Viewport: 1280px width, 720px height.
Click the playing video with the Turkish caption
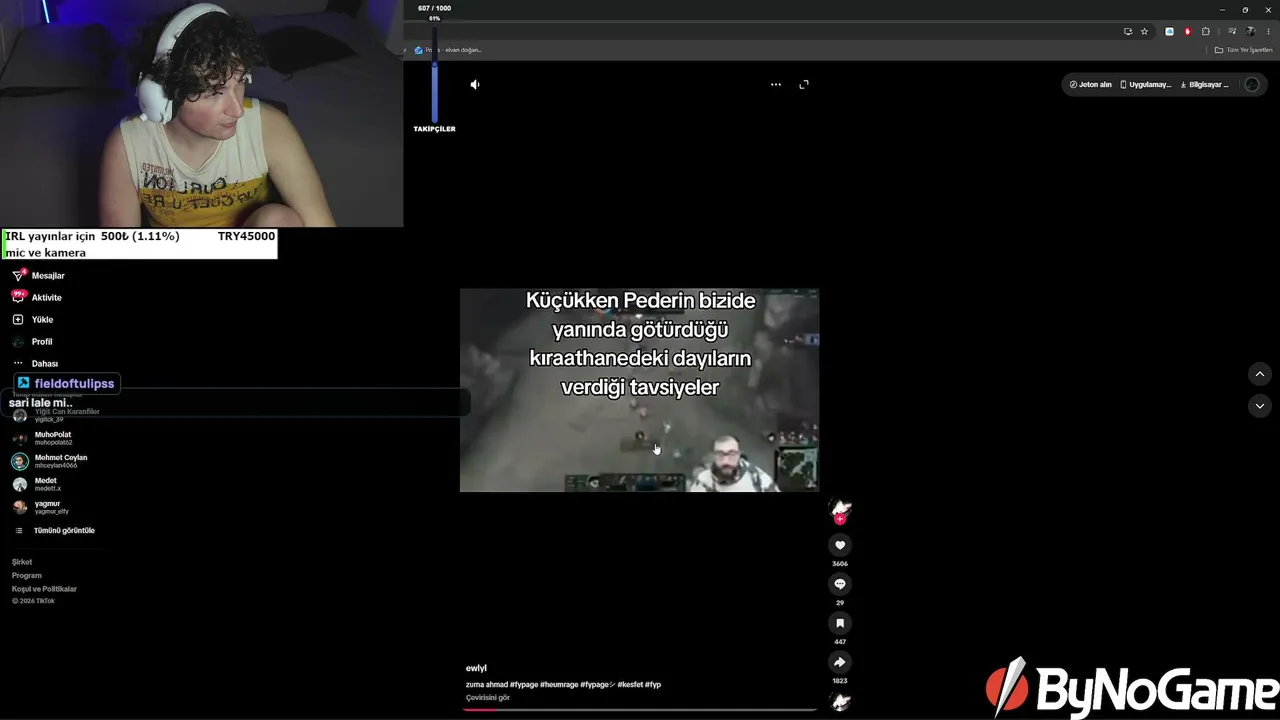coord(639,390)
